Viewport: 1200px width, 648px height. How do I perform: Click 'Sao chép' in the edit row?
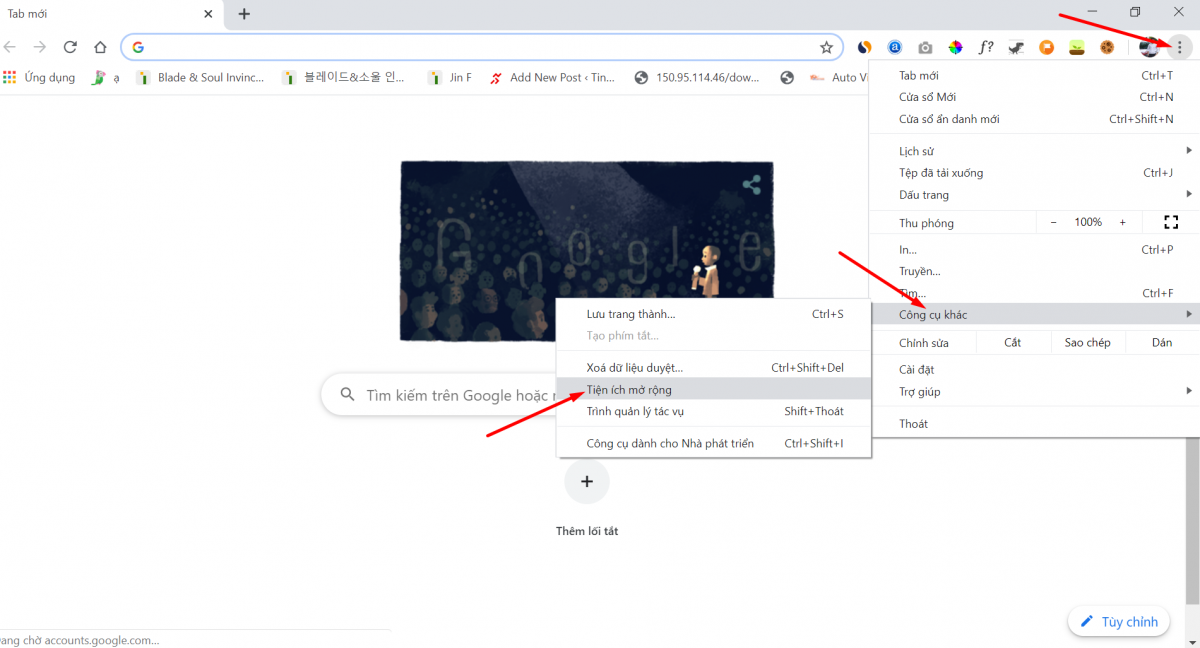pos(1088,343)
